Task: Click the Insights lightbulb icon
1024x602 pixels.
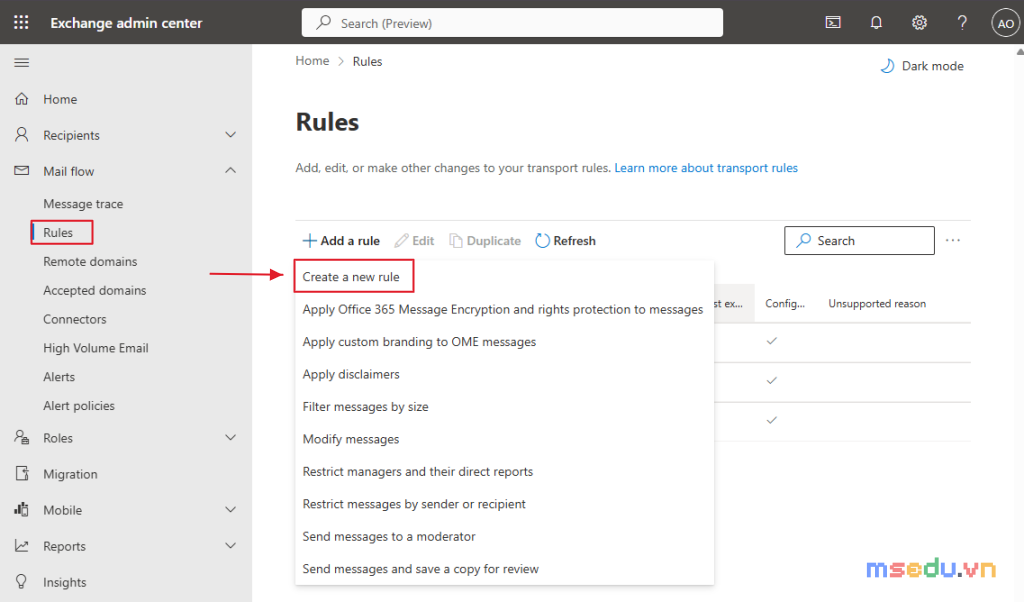Action: pyautogui.click(x=22, y=581)
